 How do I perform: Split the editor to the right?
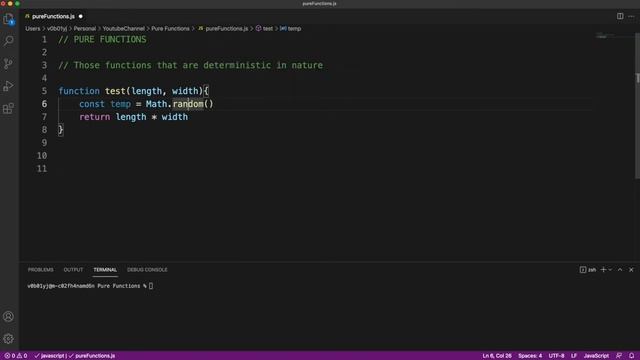click(620, 16)
